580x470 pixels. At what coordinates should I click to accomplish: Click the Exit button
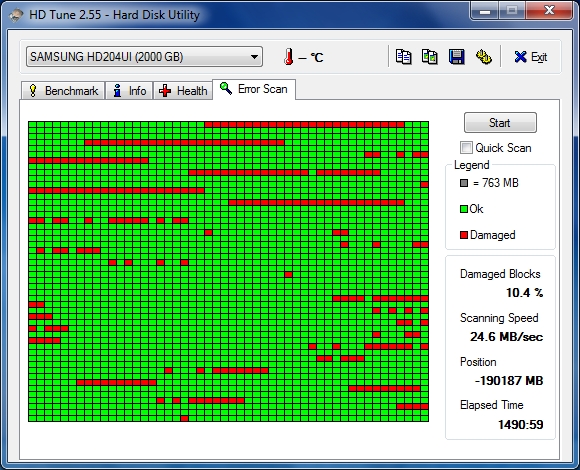point(530,57)
